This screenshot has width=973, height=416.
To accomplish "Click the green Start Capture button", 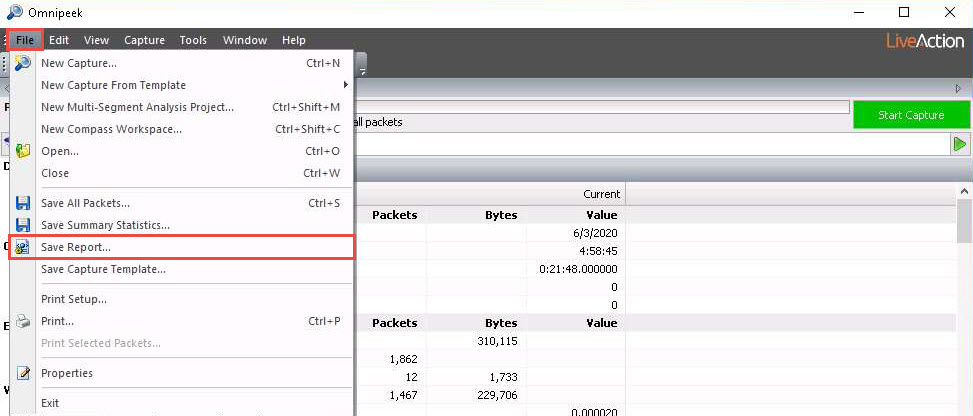I will pos(911,115).
